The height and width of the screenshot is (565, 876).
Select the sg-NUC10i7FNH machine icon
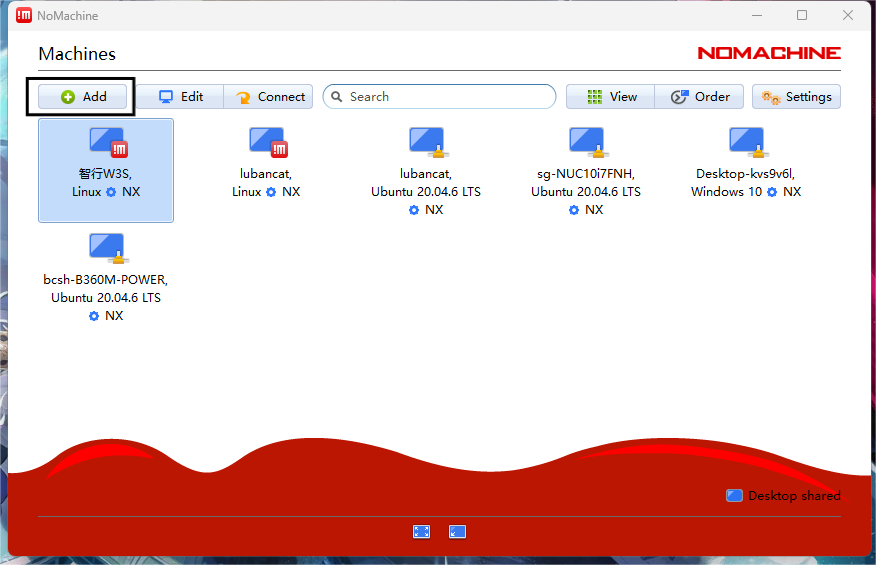coord(588,142)
